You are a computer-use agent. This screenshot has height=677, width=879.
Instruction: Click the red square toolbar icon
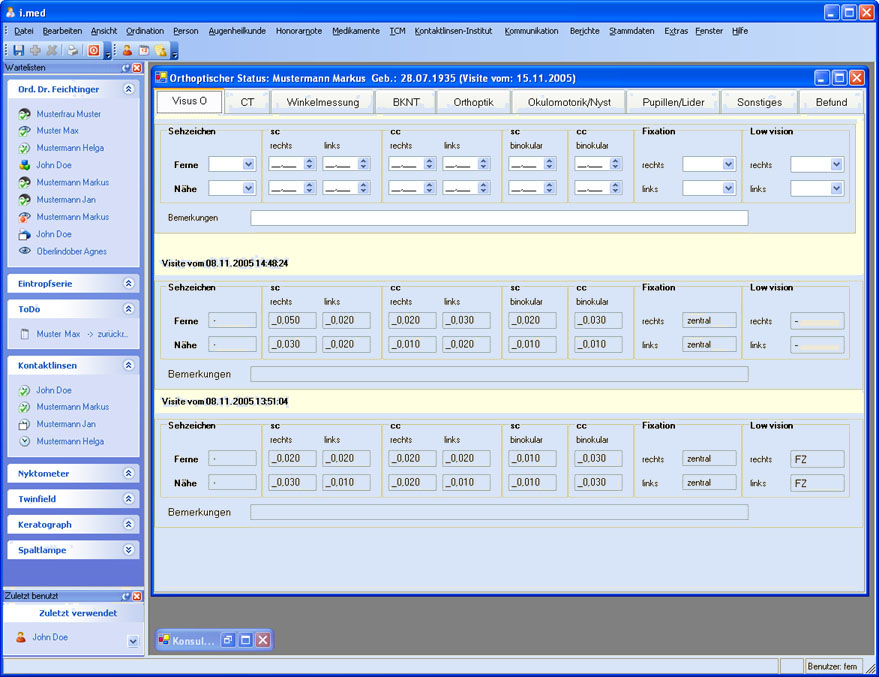tap(93, 50)
